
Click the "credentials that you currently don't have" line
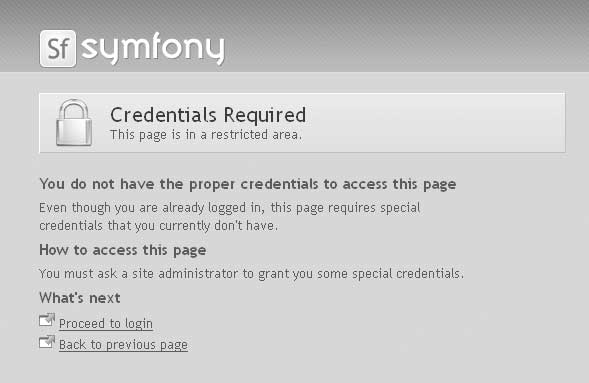coord(159,226)
